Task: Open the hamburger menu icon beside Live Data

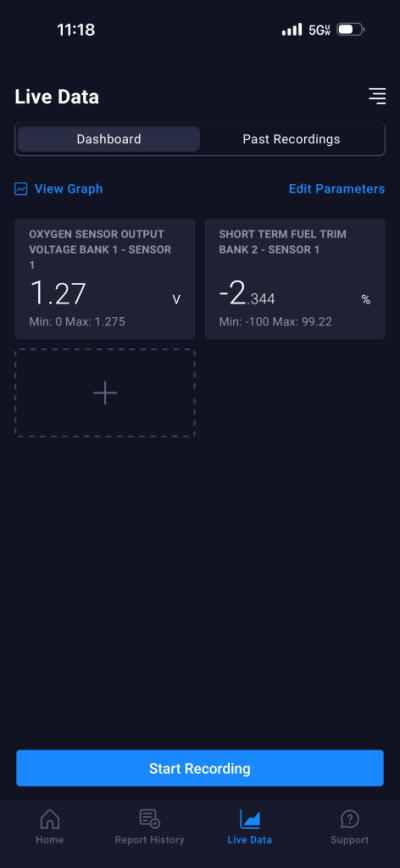Action: click(377, 96)
